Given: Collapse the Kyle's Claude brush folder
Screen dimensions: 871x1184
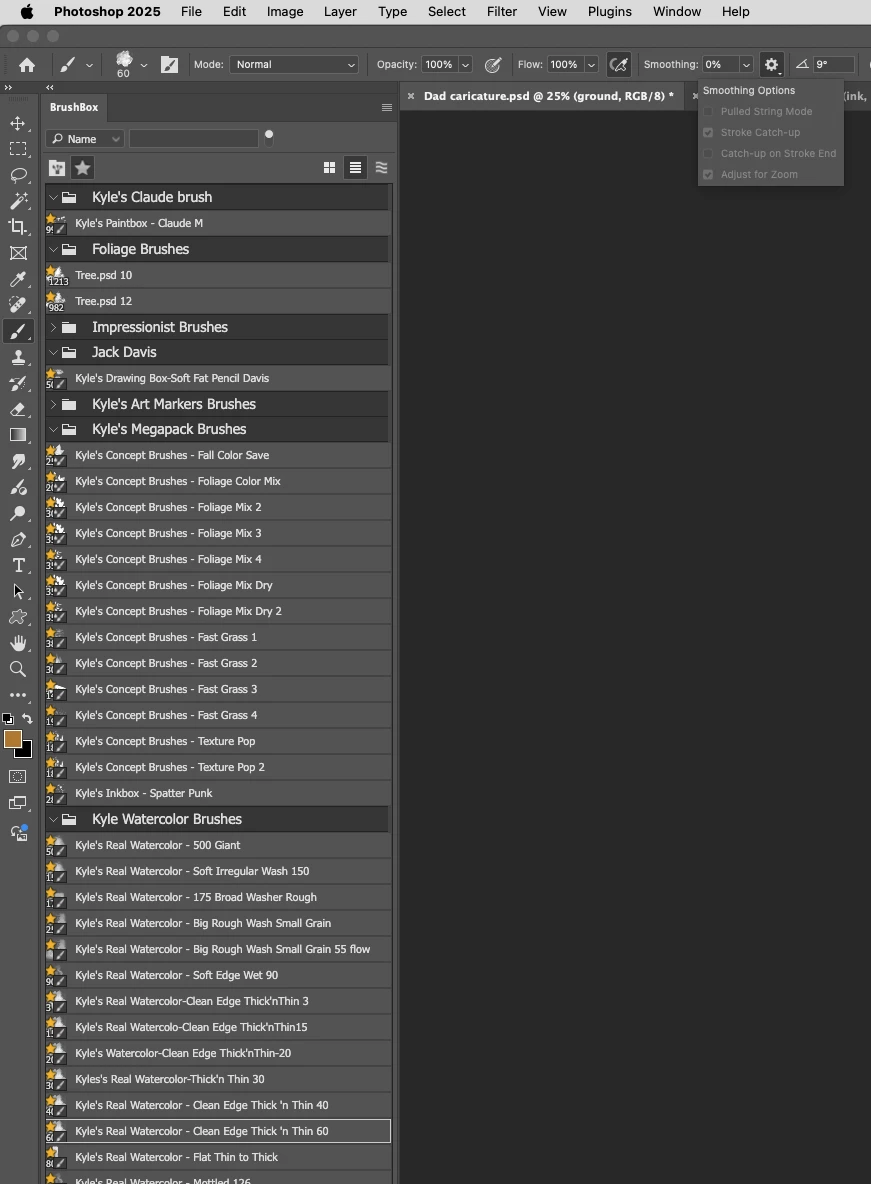Looking at the screenshot, I should point(53,197).
